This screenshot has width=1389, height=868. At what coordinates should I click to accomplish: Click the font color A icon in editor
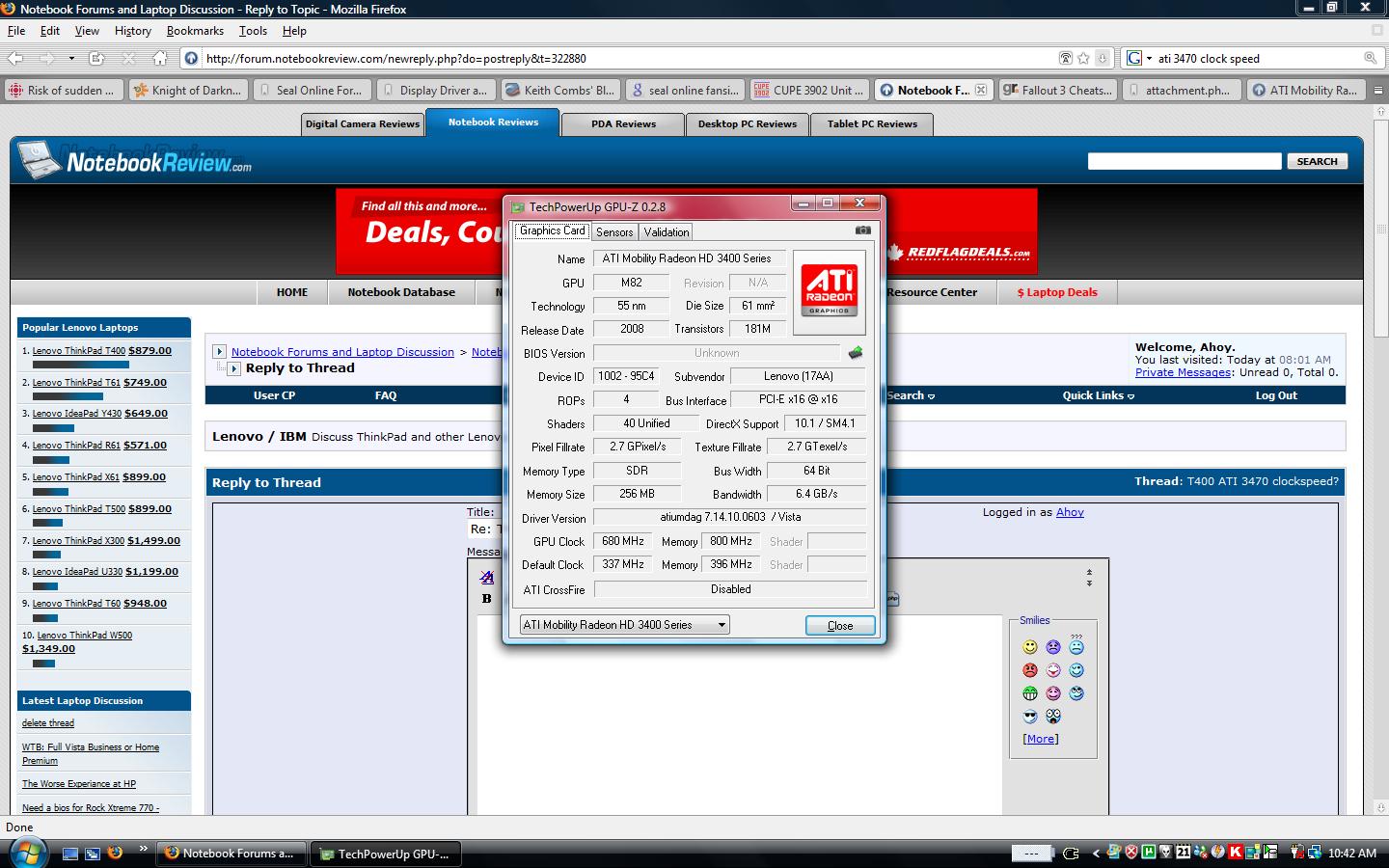coord(487,577)
